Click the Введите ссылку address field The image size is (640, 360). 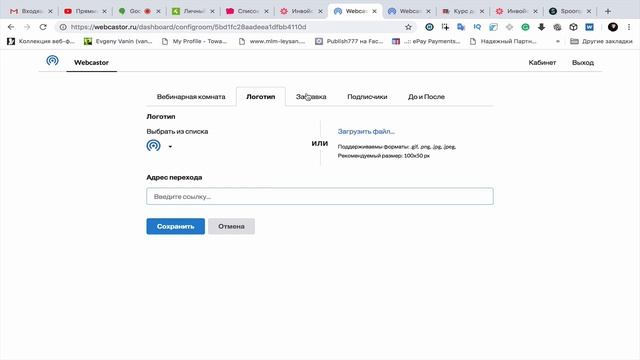[320, 196]
